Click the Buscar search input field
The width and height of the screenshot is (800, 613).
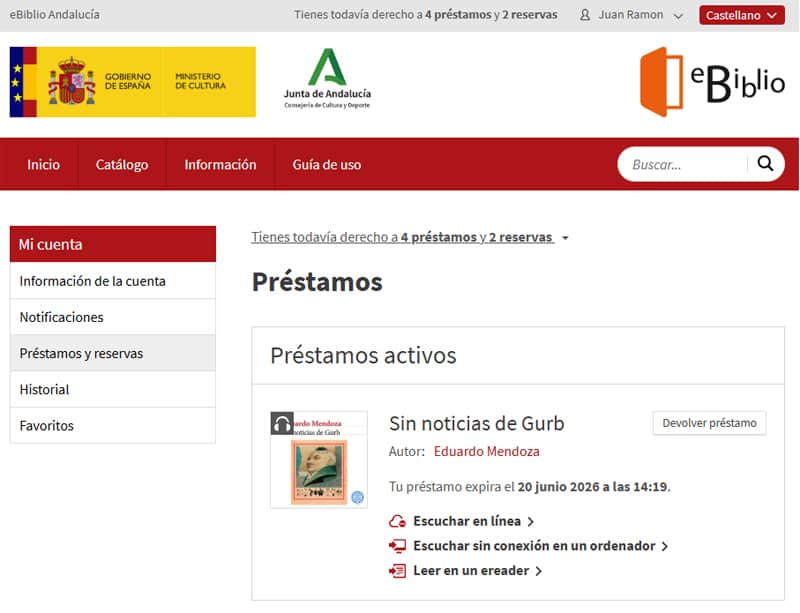[683, 164]
